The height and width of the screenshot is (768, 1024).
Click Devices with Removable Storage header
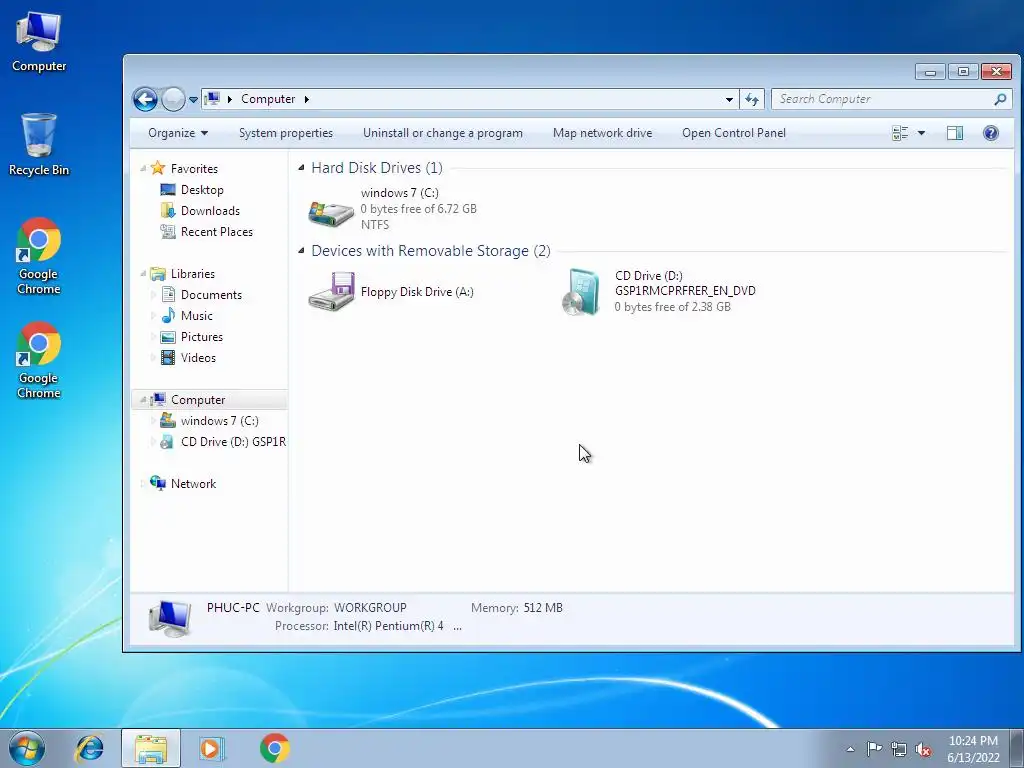(430, 251)
